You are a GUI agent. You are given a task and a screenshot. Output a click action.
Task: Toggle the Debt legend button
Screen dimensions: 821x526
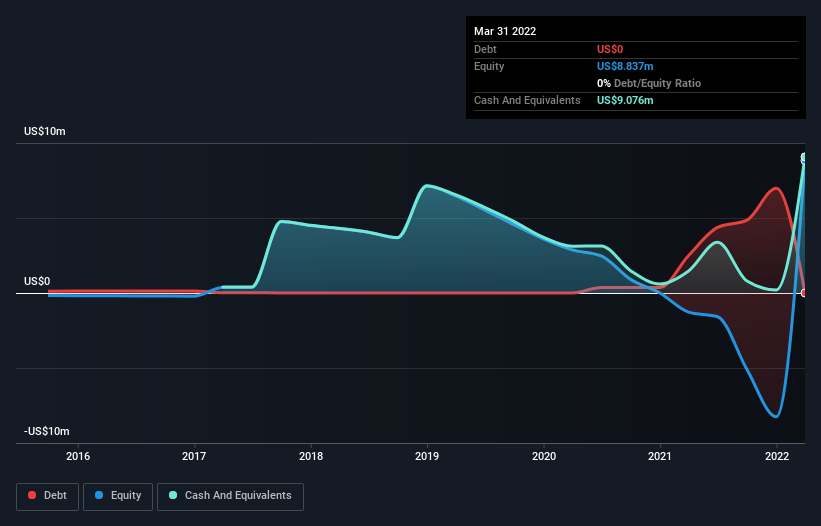click(47, 496)
